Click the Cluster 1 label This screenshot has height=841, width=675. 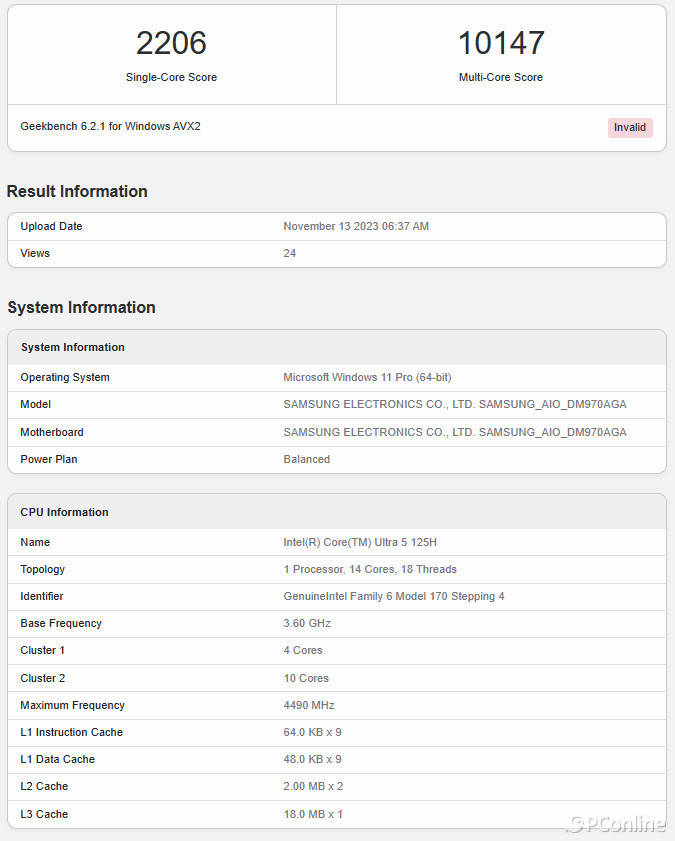42,650
